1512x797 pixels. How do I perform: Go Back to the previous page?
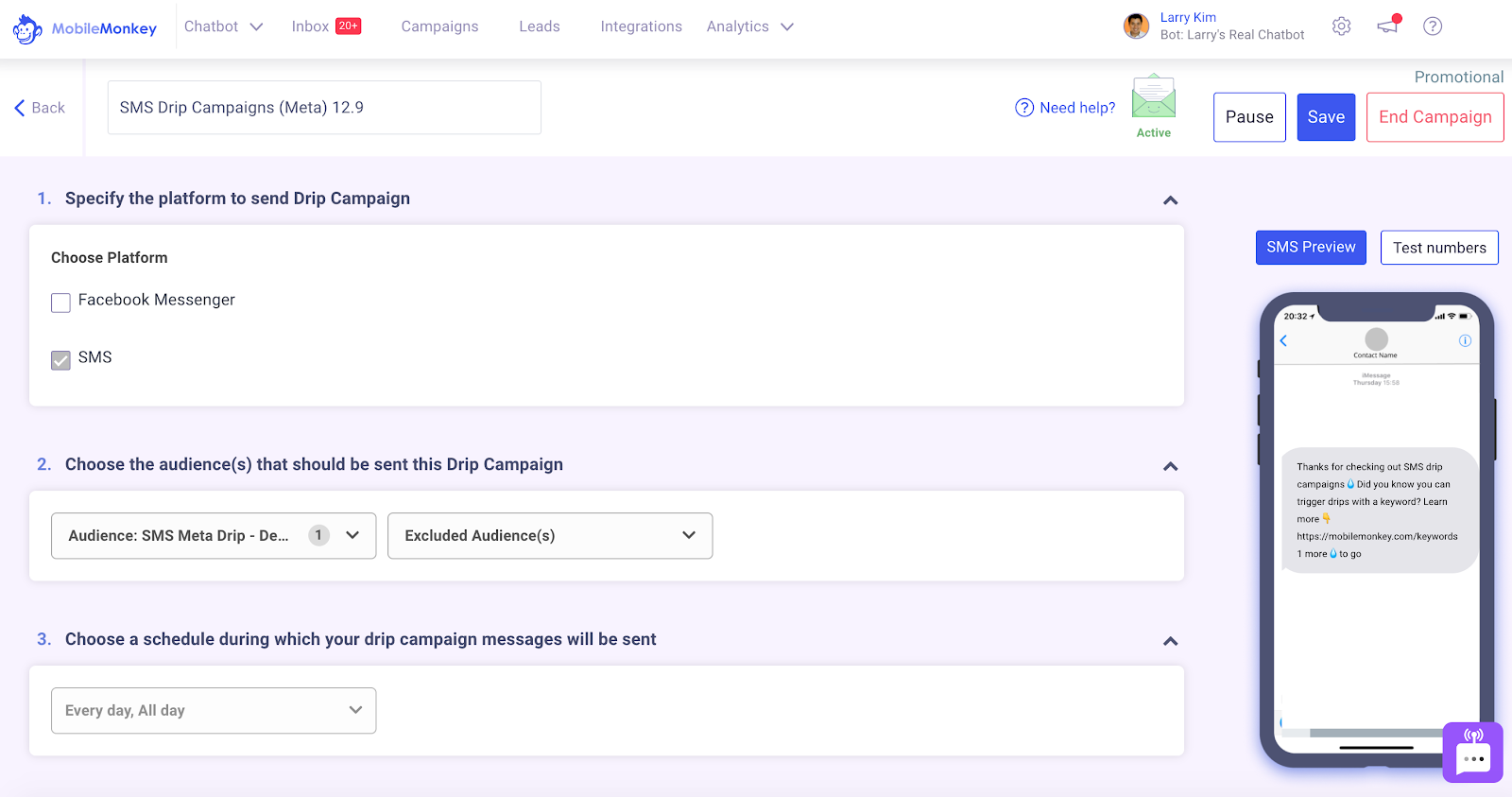click(x=40, y=108)
